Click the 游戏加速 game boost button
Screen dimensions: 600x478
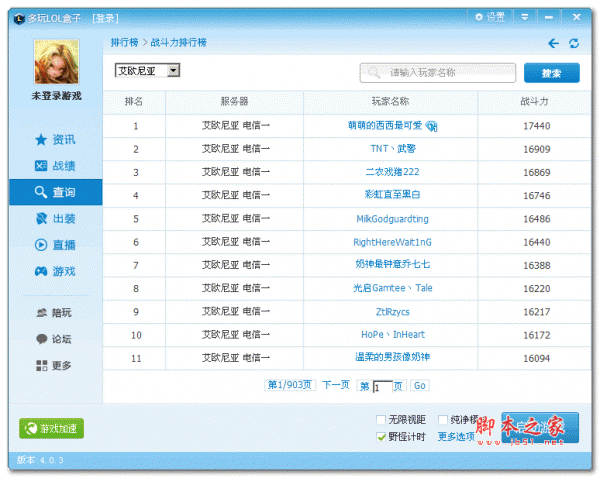tap(51, 428)
